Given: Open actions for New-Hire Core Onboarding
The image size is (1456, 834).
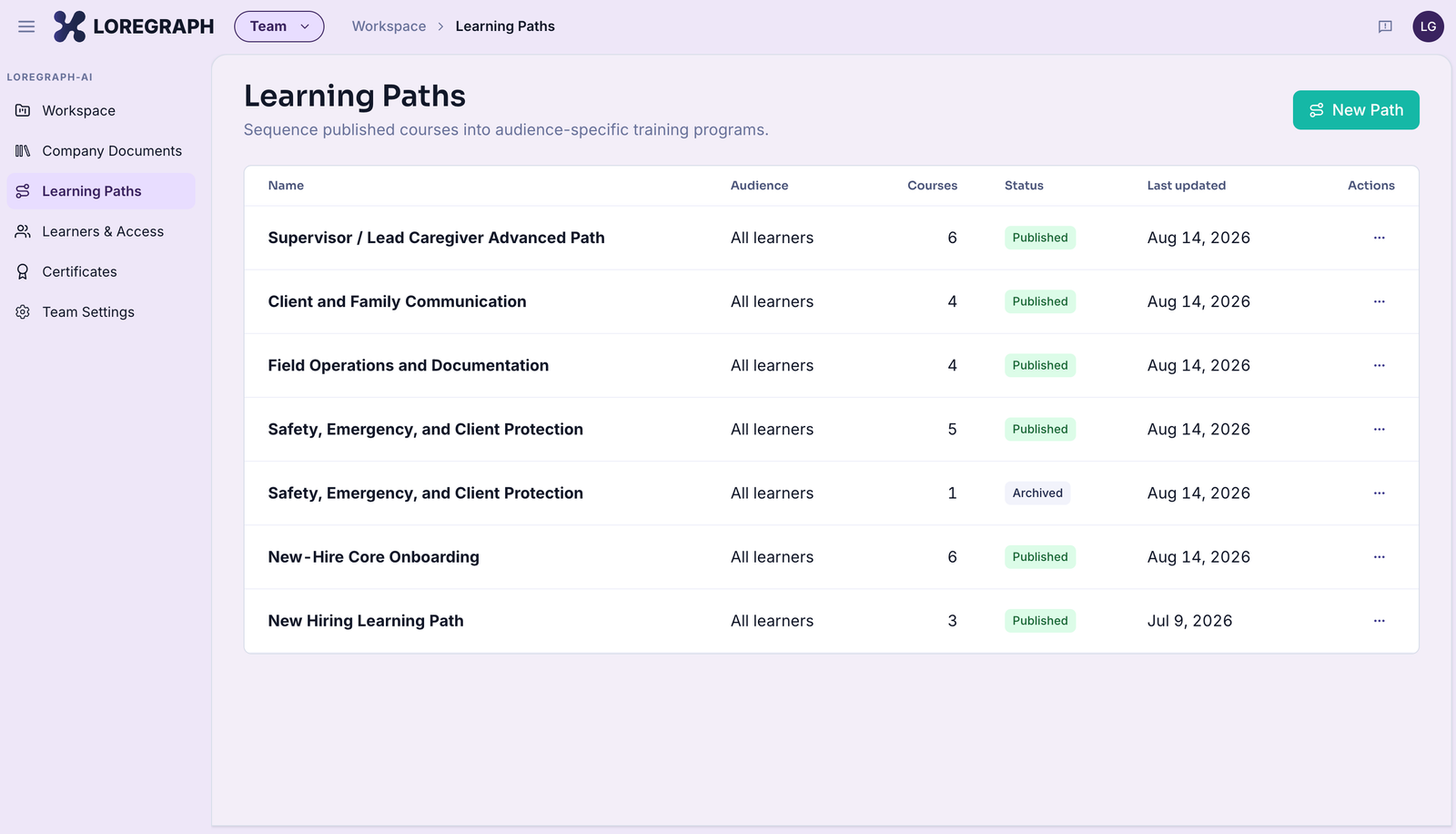Looking at the screenshot, I should [1380, 556].
